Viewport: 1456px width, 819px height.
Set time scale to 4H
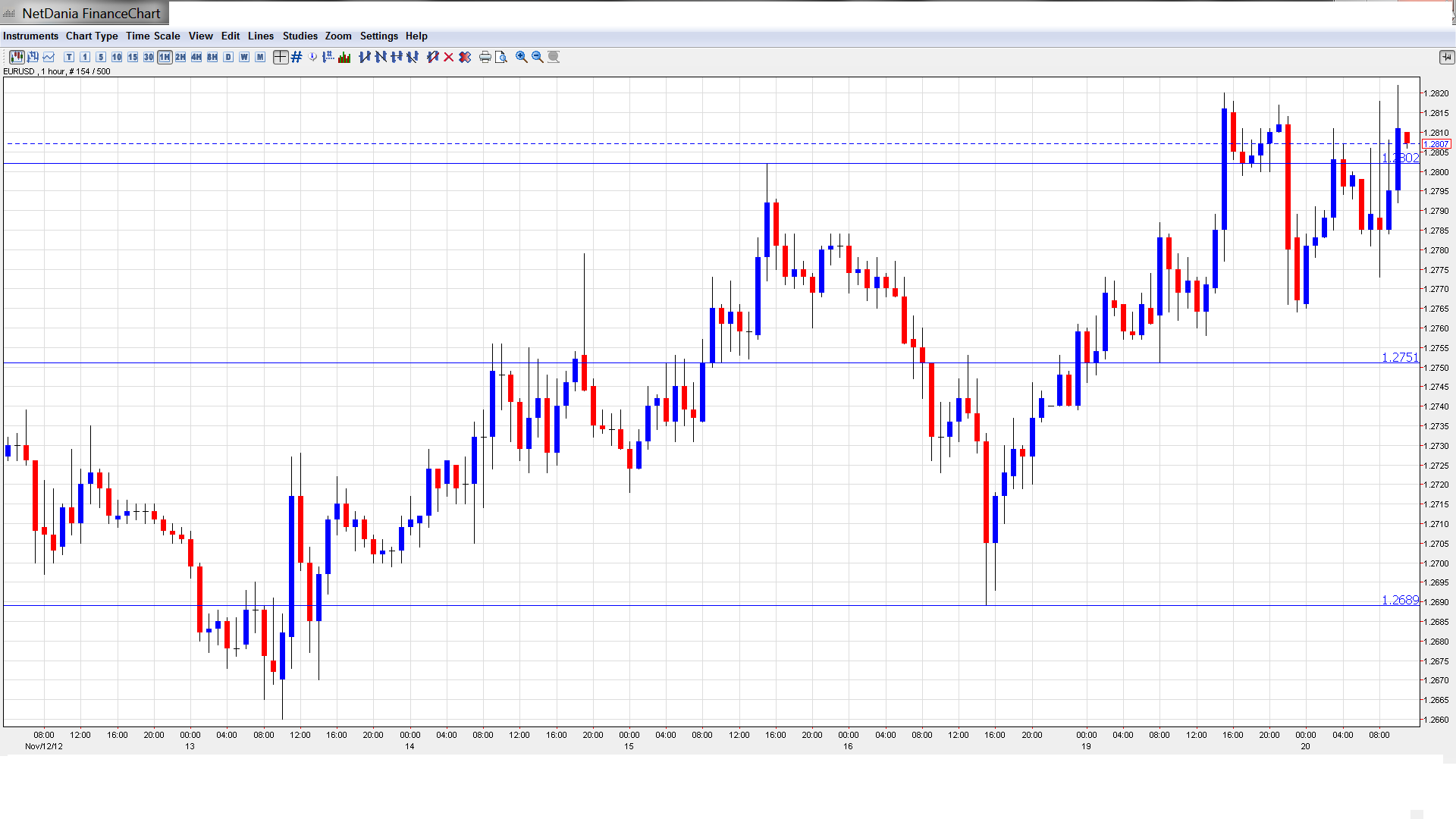196,57
